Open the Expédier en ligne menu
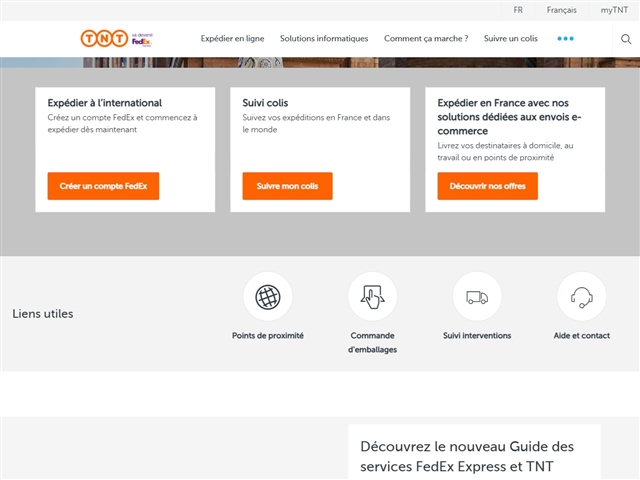 [x=232, y=39]
